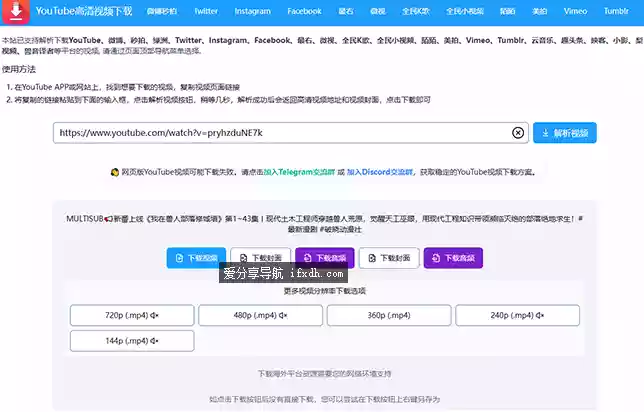
Task: Click the last purple 下载高清 button
Action: click(x=453, y=258)
